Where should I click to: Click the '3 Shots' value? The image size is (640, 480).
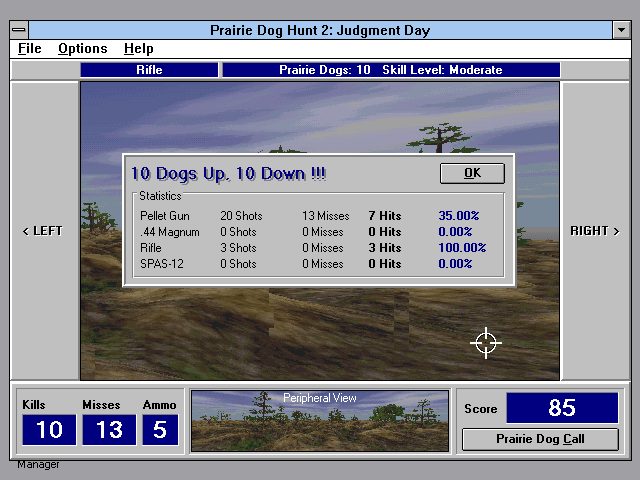point(238,248)
